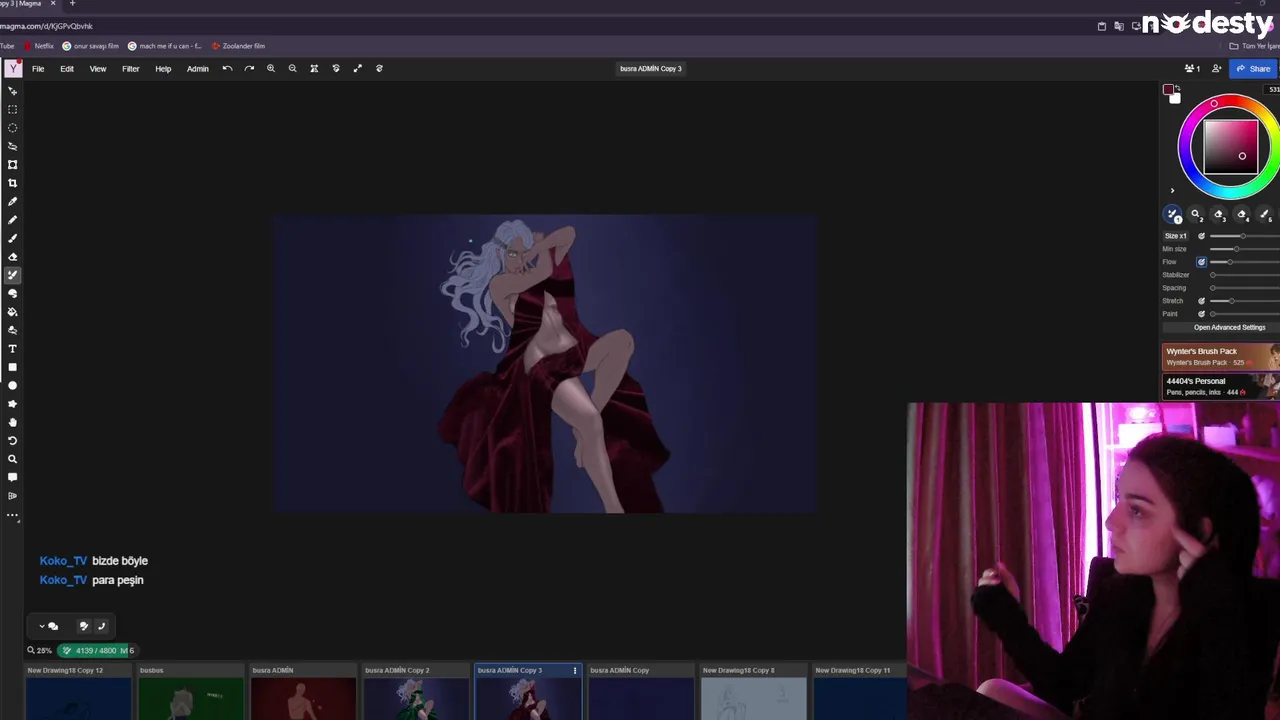Select the Text tool
This screenshot has height=720, width=1280.
[13, 349]
